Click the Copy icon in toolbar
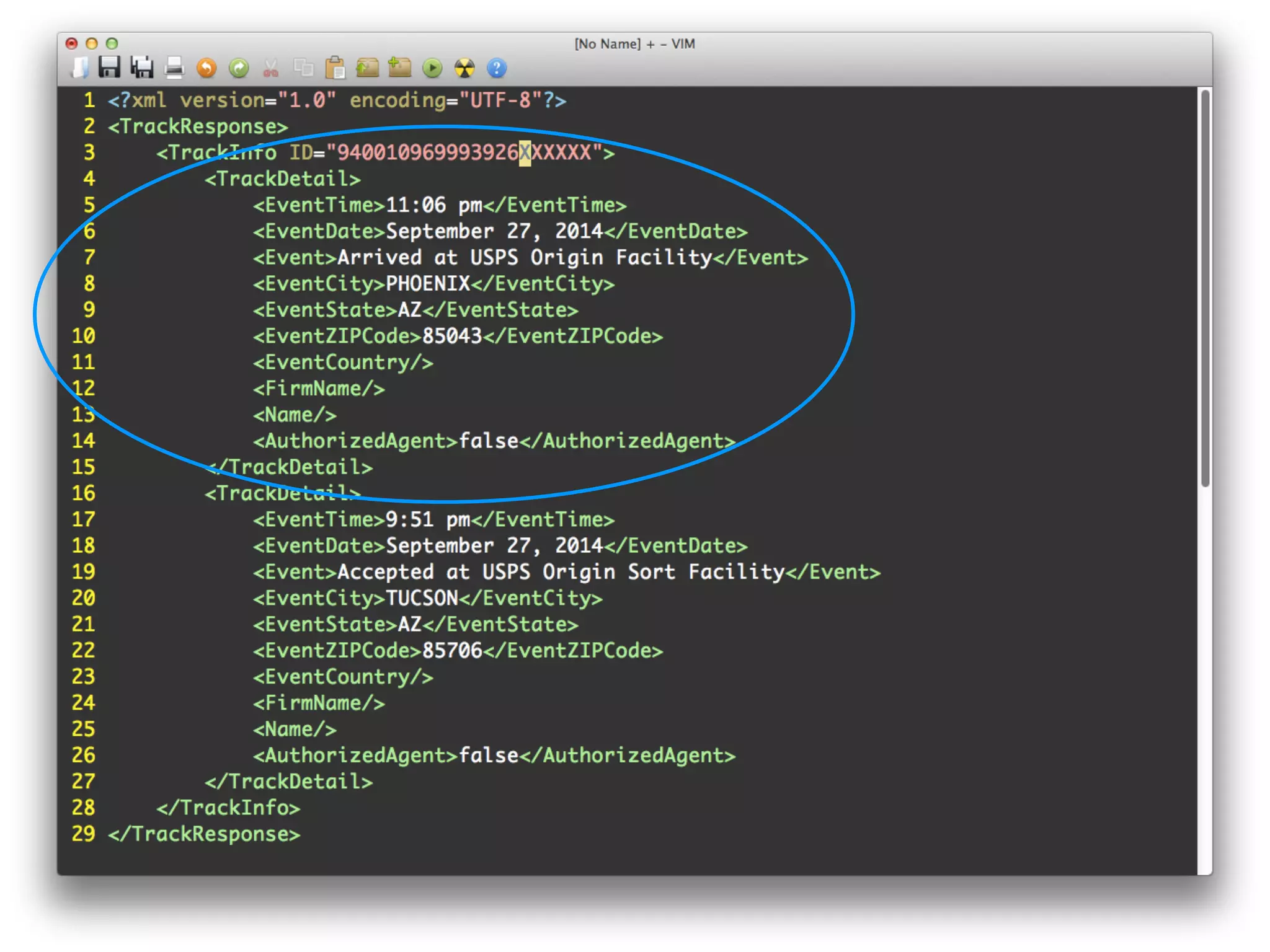This screenshot has height=952, width=1270. point(303,68)
